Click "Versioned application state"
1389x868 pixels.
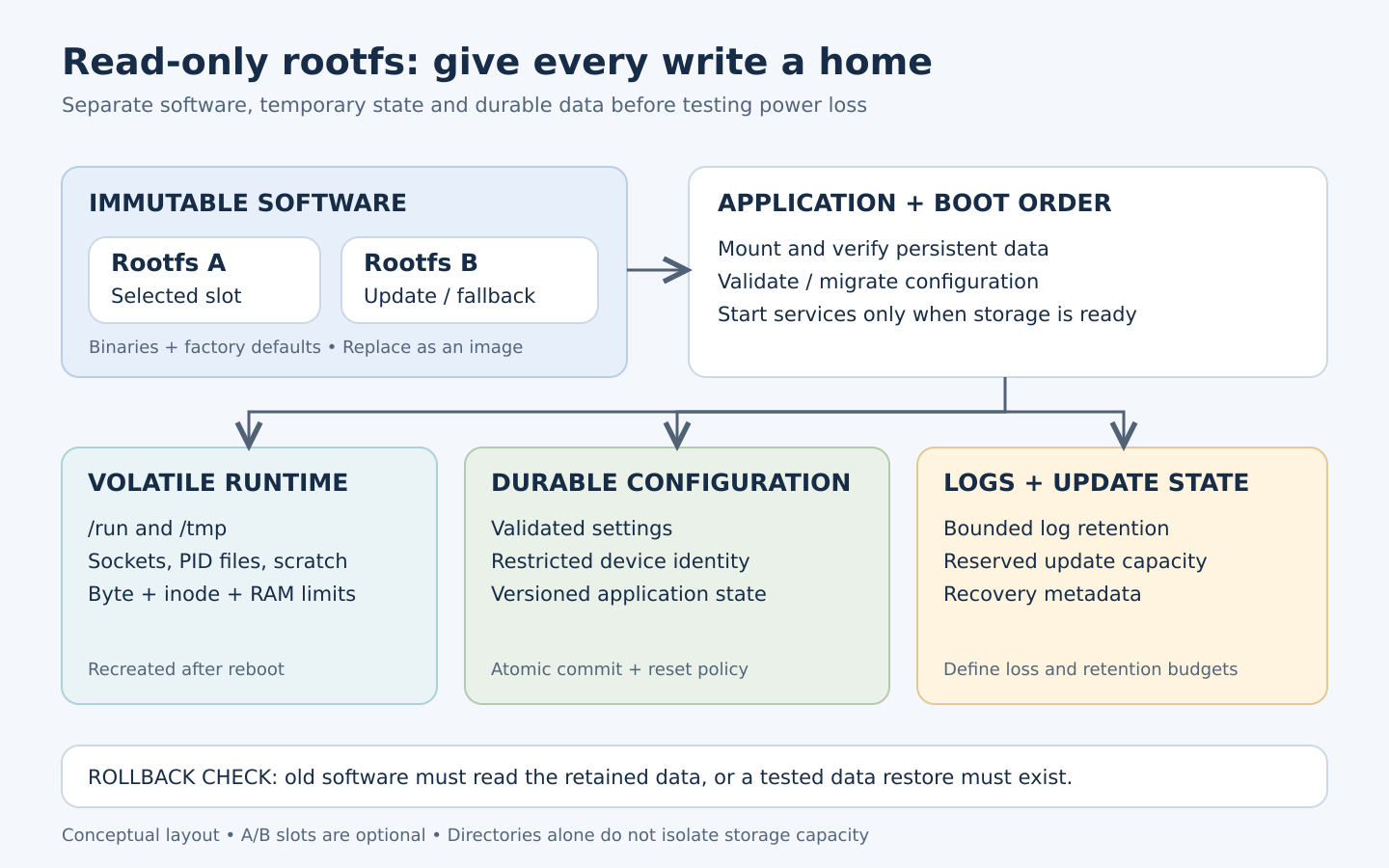629,594
